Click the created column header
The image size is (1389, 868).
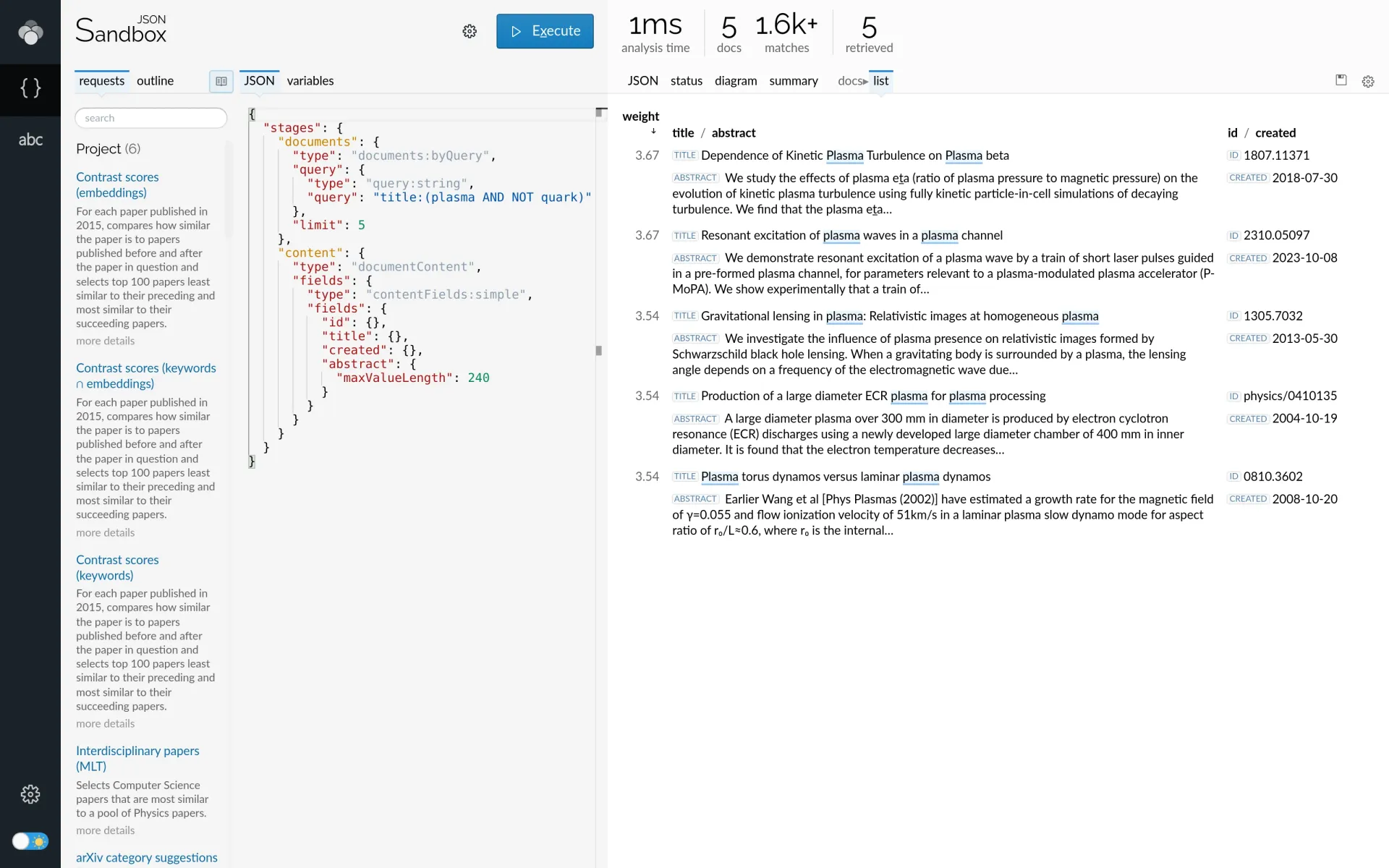[1275, 133]
